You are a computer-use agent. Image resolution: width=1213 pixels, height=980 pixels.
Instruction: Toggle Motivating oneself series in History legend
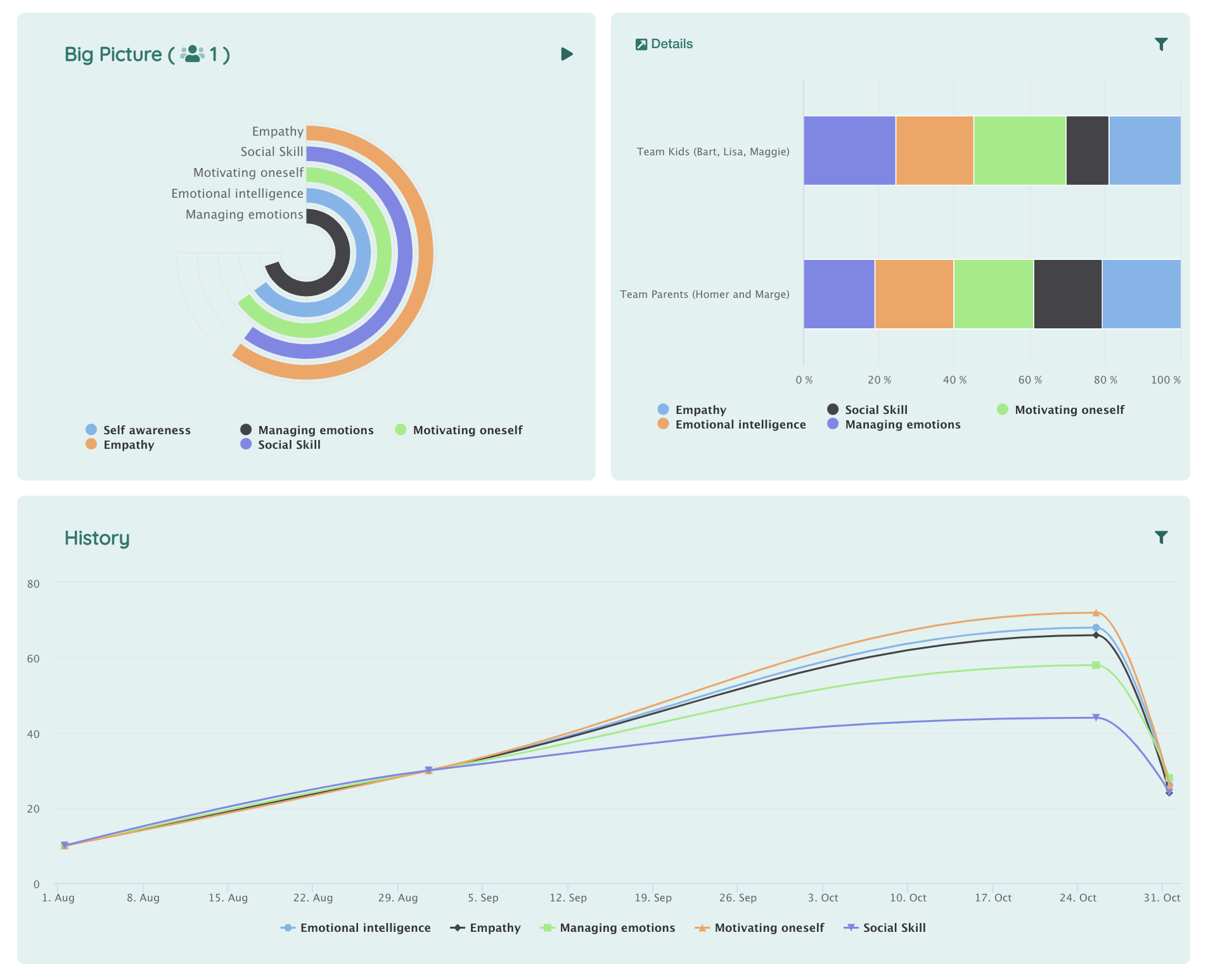[759, 927]
